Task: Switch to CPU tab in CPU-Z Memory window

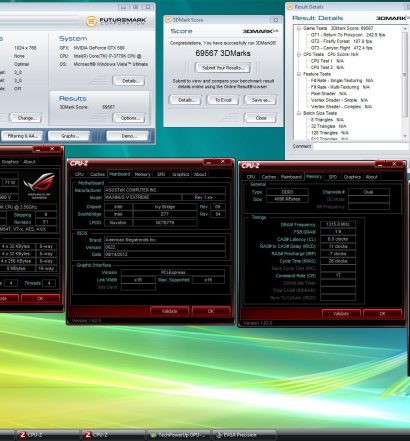Action: (251, 177)
